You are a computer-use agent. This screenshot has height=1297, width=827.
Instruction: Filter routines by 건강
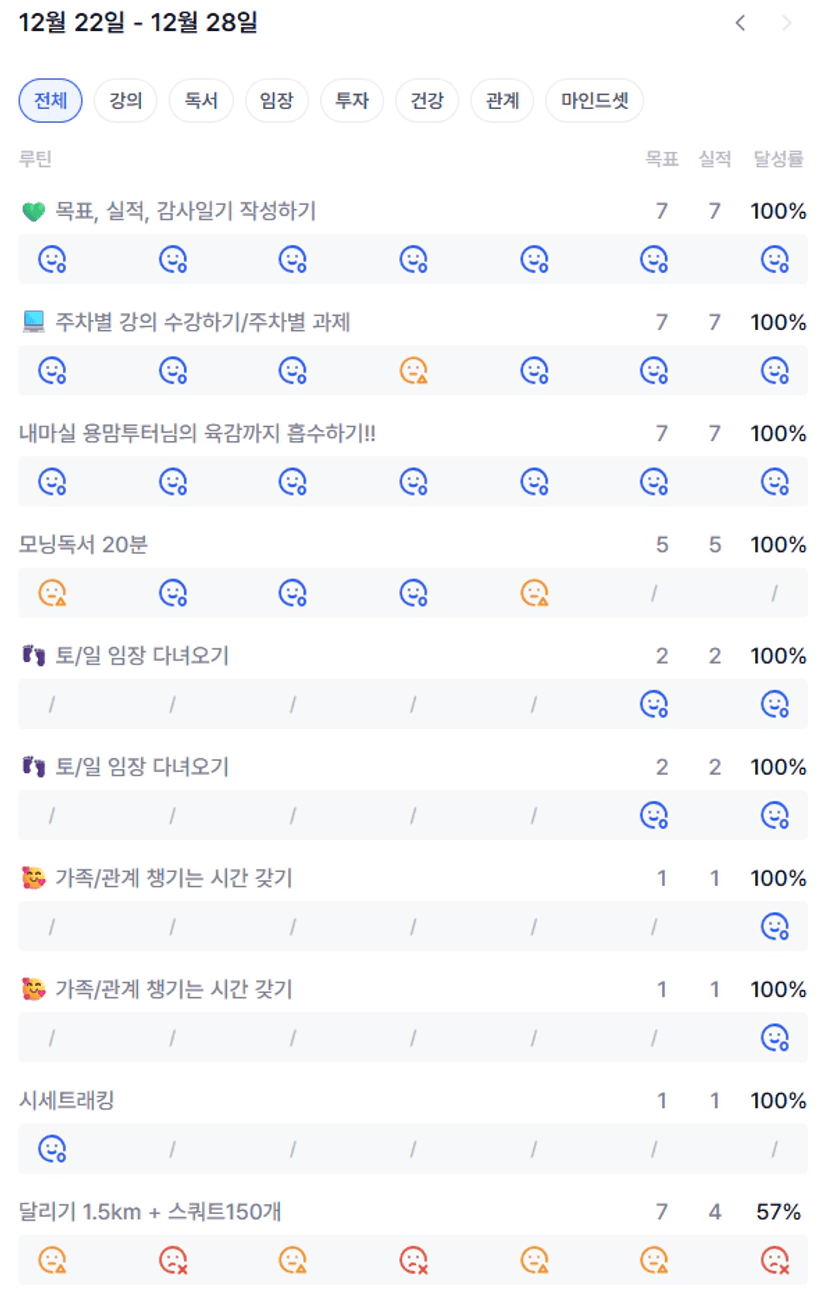[x=427, y=101]
